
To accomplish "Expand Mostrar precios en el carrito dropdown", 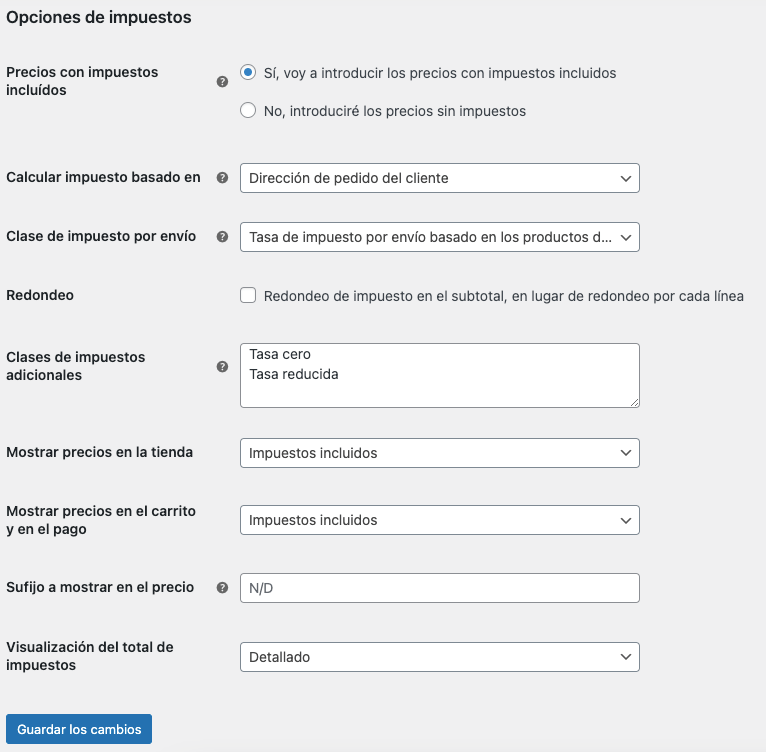I will (x=440, y=520).
